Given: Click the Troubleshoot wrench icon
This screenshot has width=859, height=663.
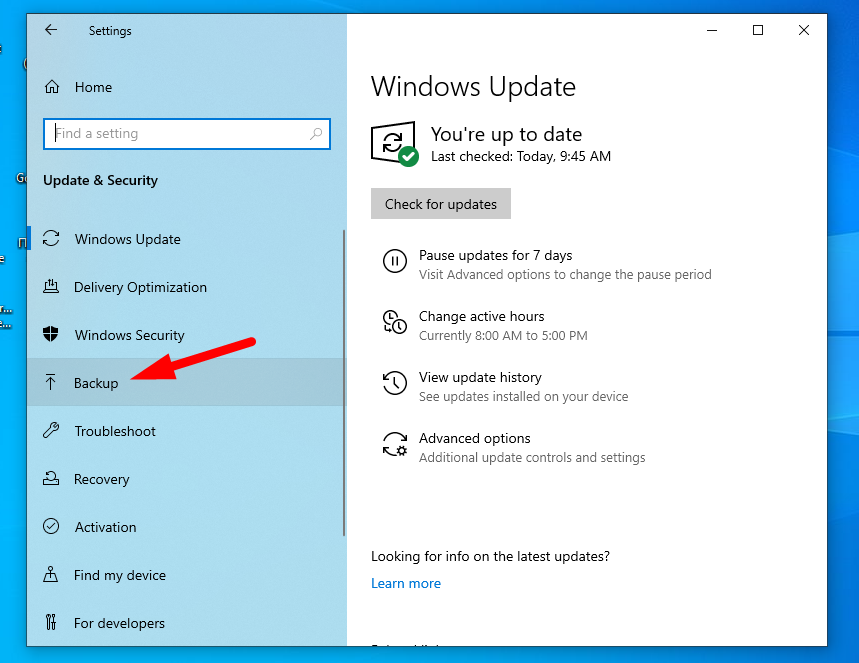Looking at the screenshot, I should [51, 431].
